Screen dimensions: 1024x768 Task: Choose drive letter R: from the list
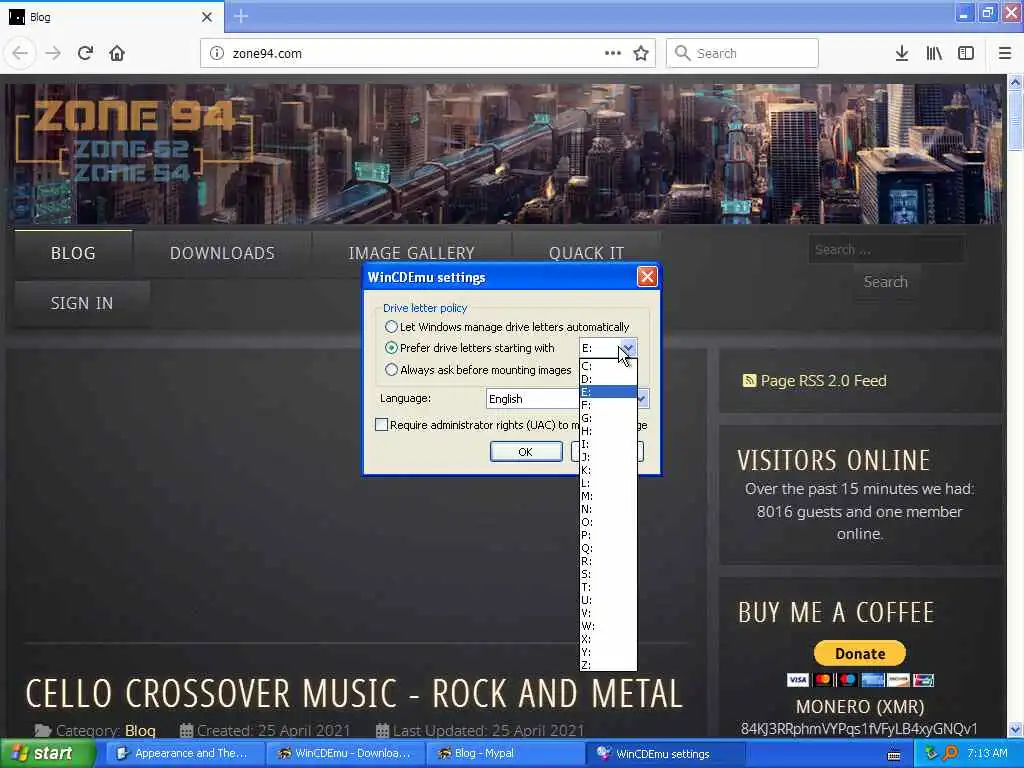[x=608, y=561]
